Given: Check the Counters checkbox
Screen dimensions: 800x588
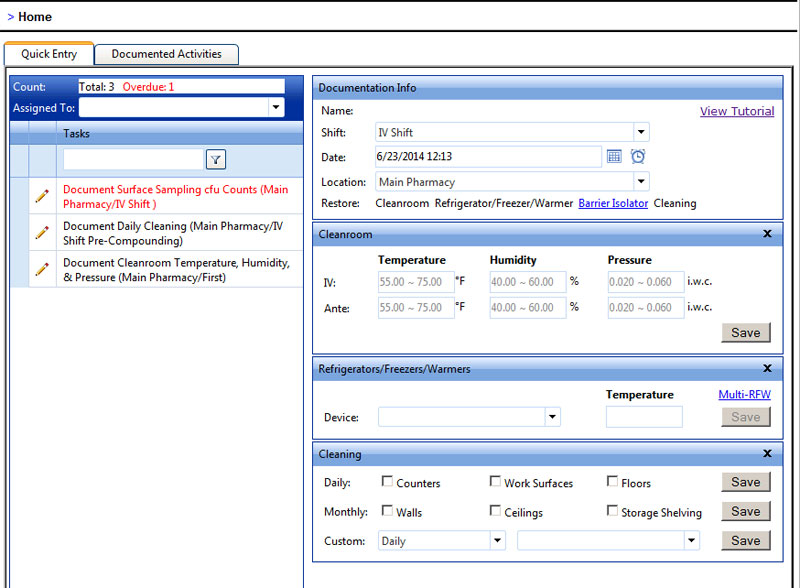Looking at the screenshot, I should pyautogui.click(x=387, y=482).
